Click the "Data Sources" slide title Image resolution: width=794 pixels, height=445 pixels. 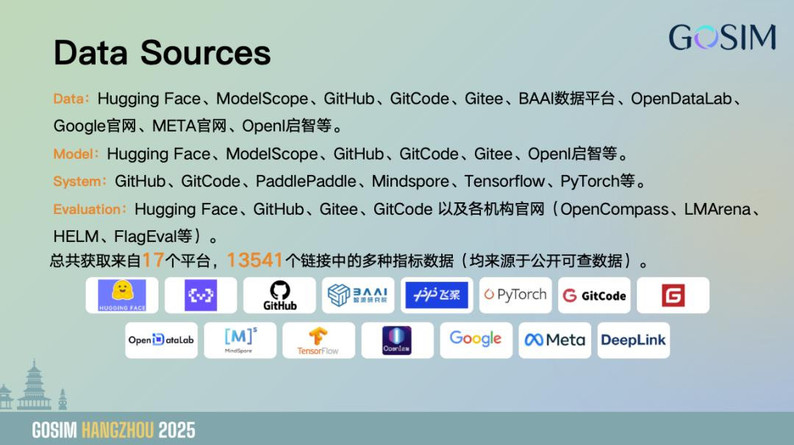click(x=162, y=52)
